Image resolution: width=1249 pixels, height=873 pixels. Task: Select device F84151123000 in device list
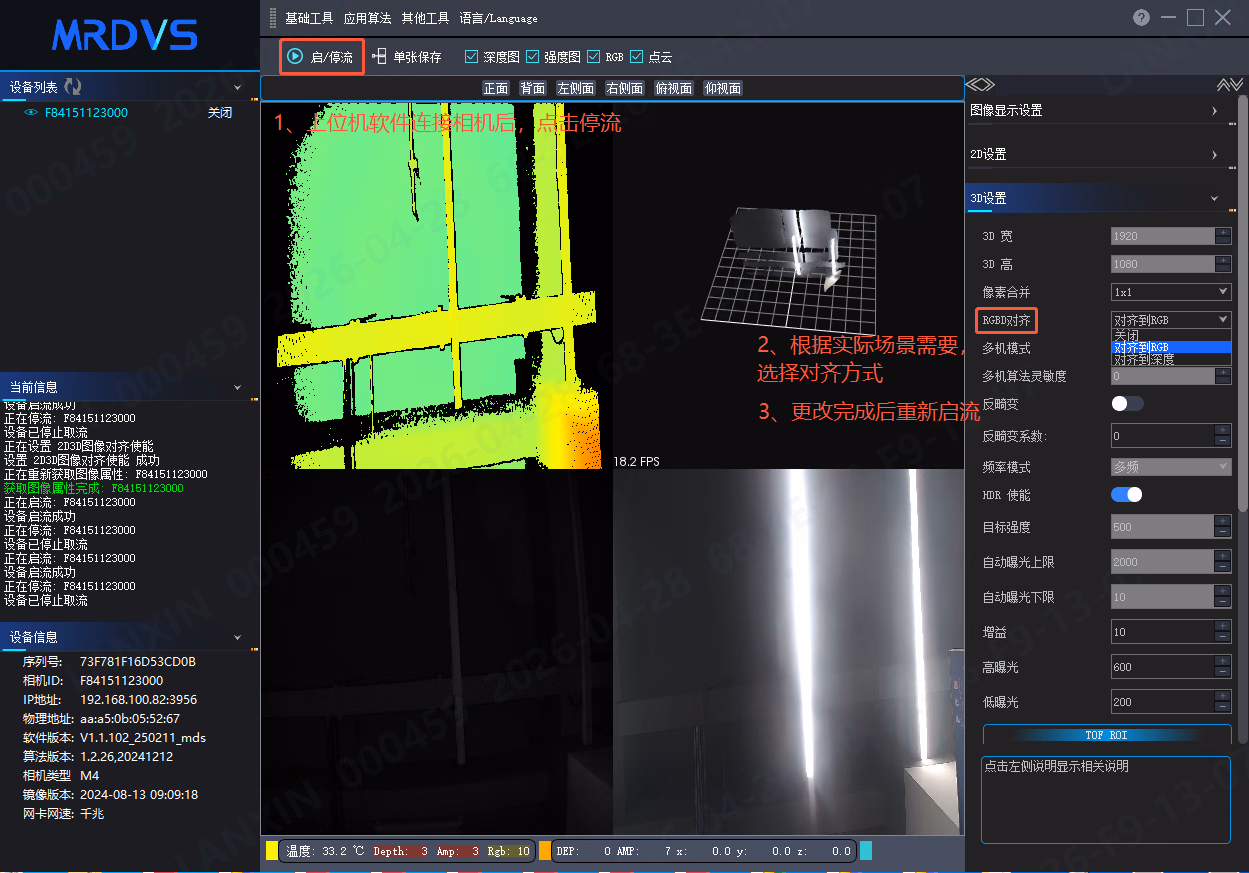click(86, 113)
